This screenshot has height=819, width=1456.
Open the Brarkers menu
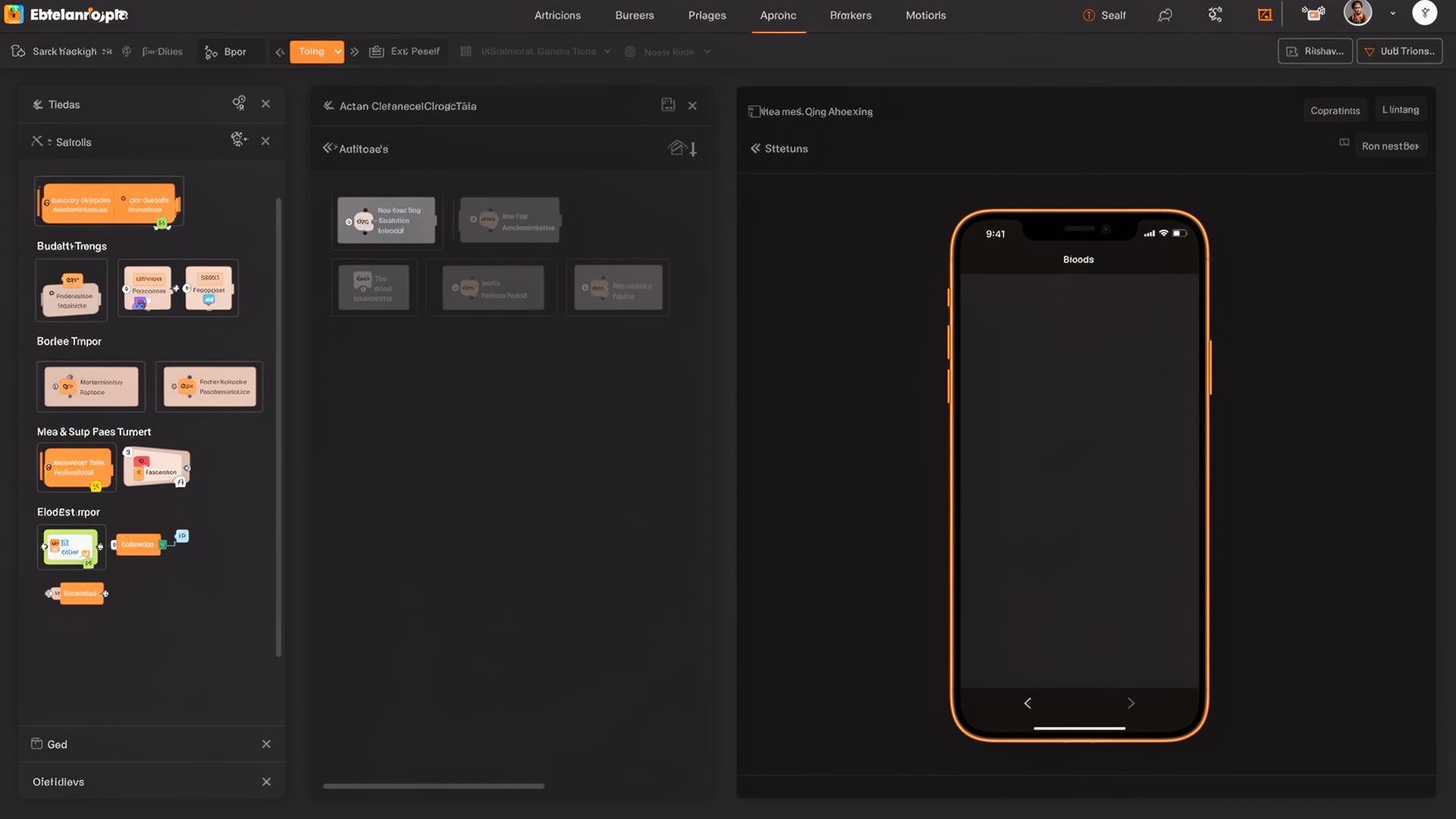coord(850,15)
